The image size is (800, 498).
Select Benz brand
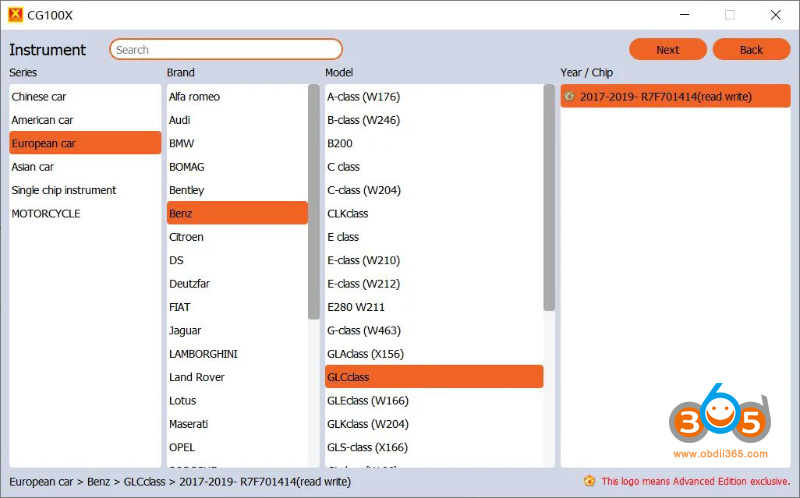tap(237, 213)
